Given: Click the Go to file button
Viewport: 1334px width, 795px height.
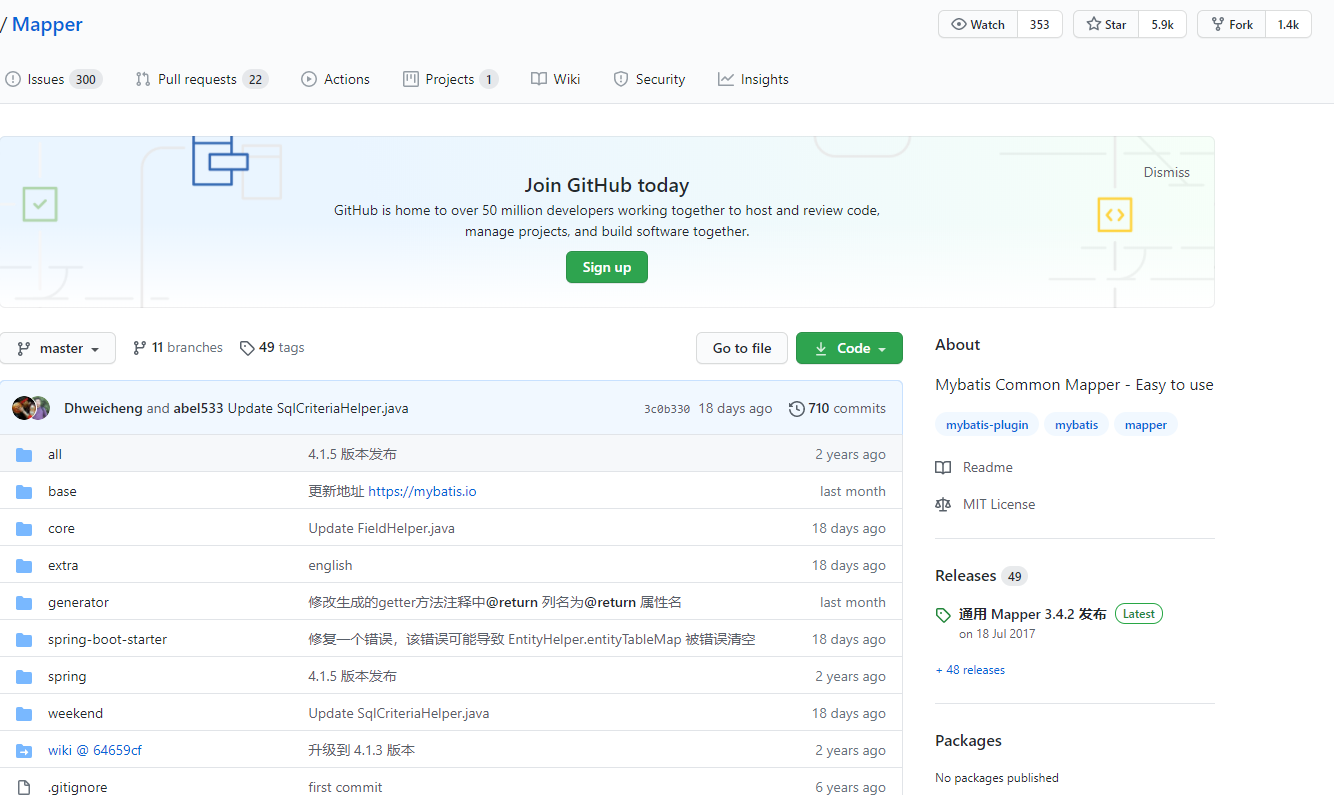Looking at the screenshot, I should point(742,348).
